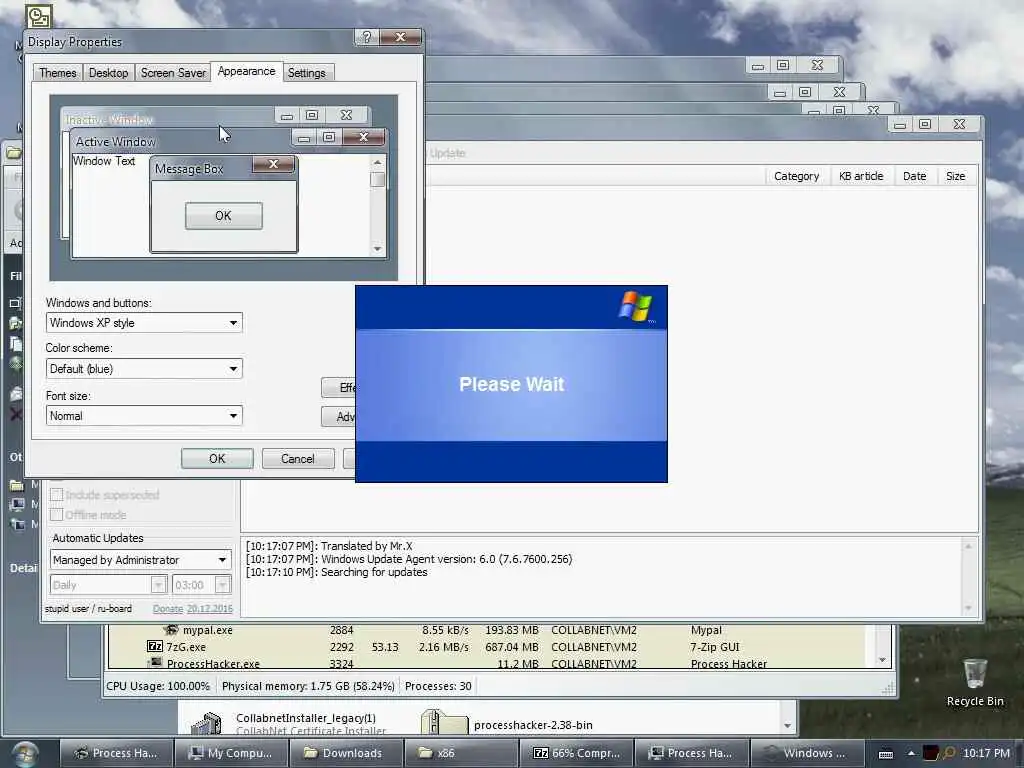The image size is (1024, 768).
Task: Click the 7zG.exe 7-Zip icon
Action: pos(155,647)
